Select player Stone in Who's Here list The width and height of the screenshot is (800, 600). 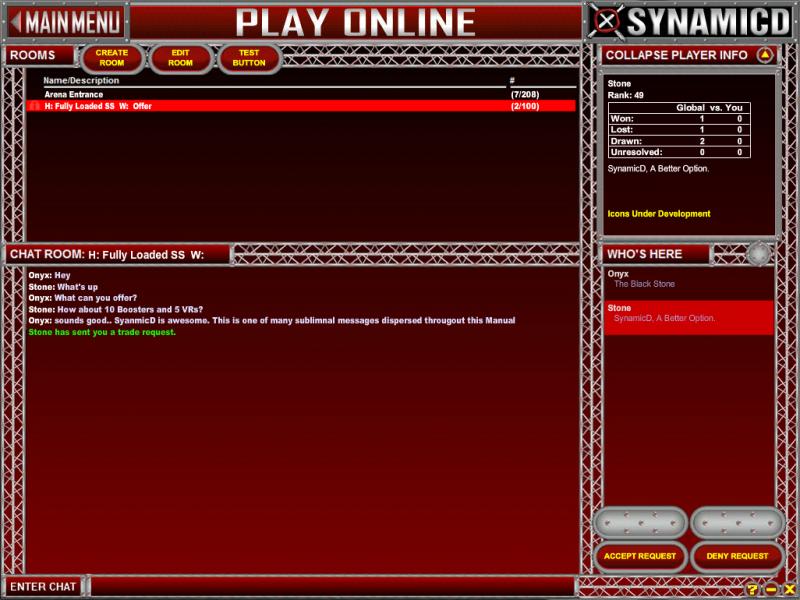688,313
